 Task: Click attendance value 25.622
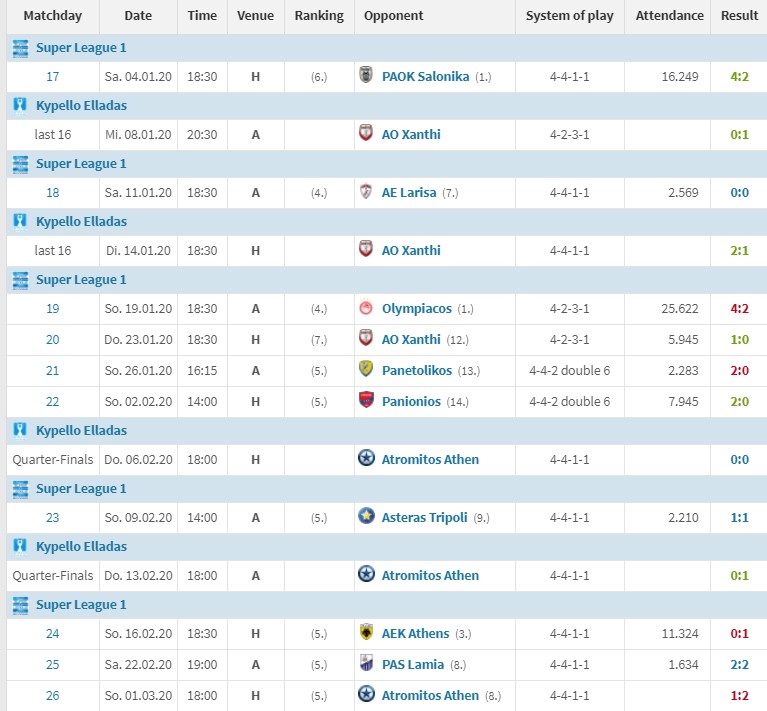(x=679, y=309)
